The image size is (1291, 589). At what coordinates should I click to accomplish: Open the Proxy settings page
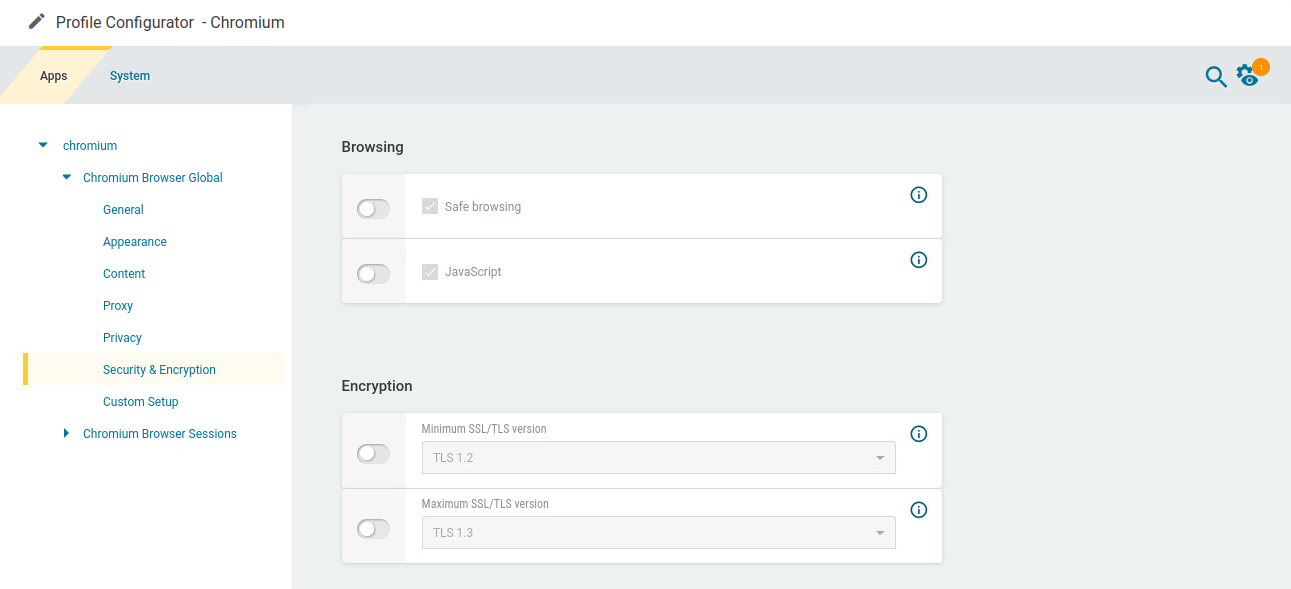pos(118,306)
